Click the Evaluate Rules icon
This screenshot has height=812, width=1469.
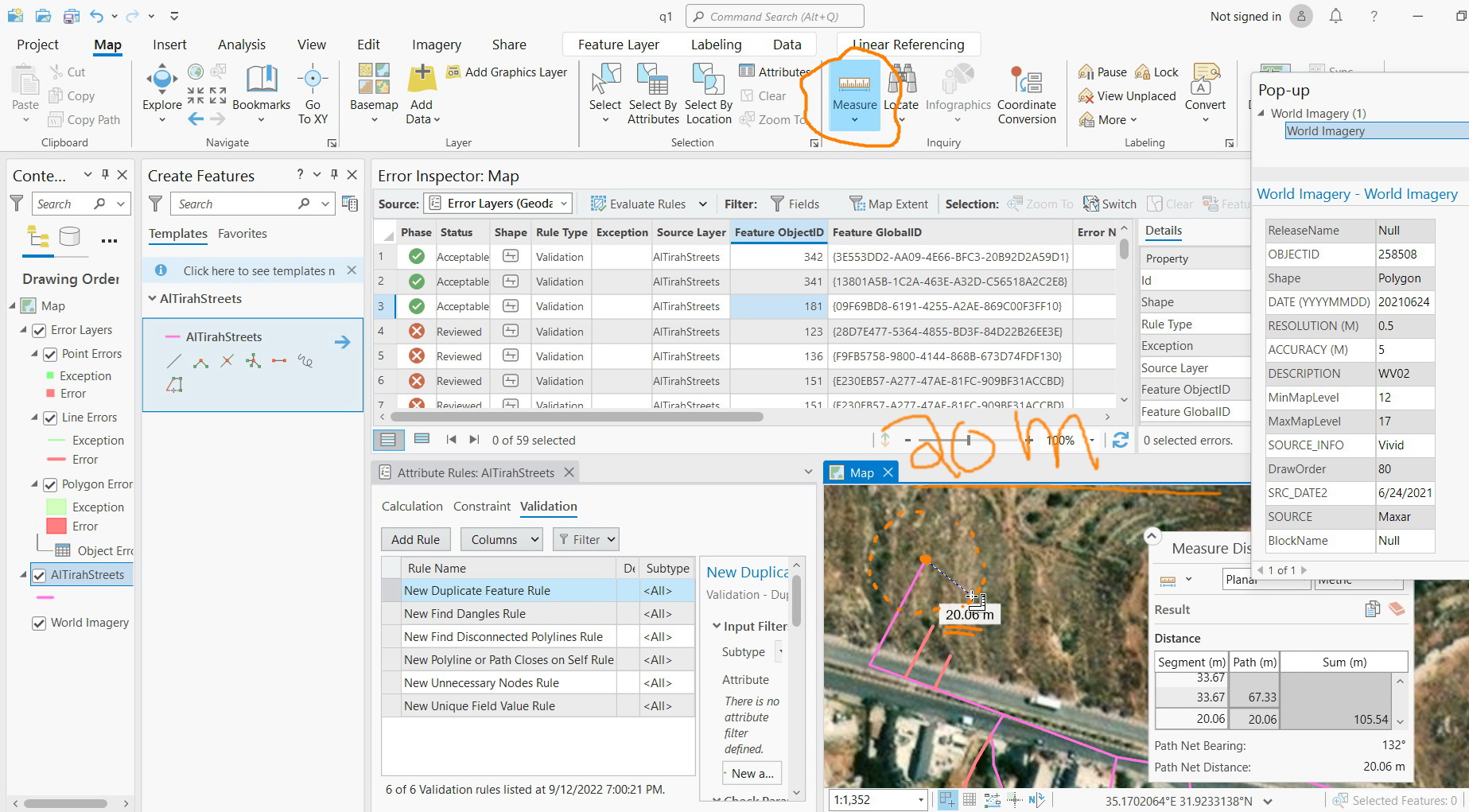[x=598, y=204]
